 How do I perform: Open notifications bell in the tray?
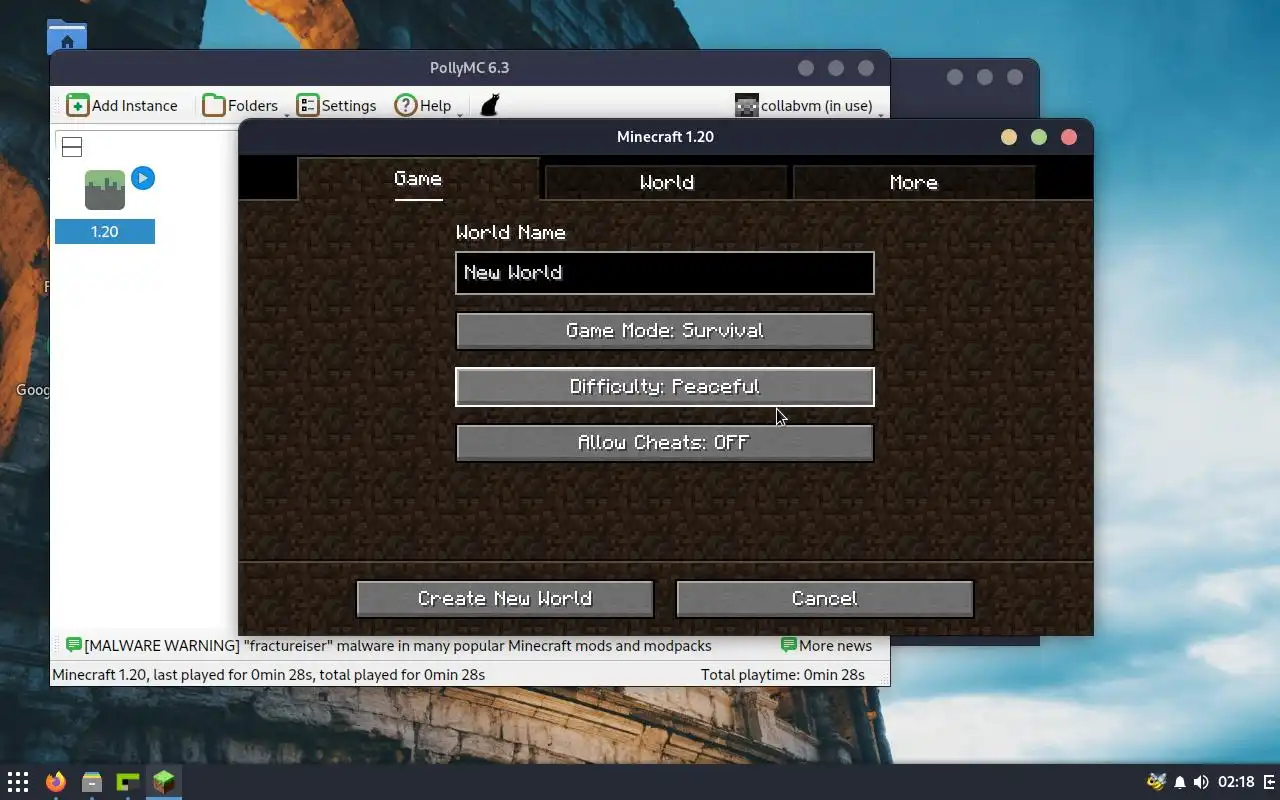point(1180,782)
